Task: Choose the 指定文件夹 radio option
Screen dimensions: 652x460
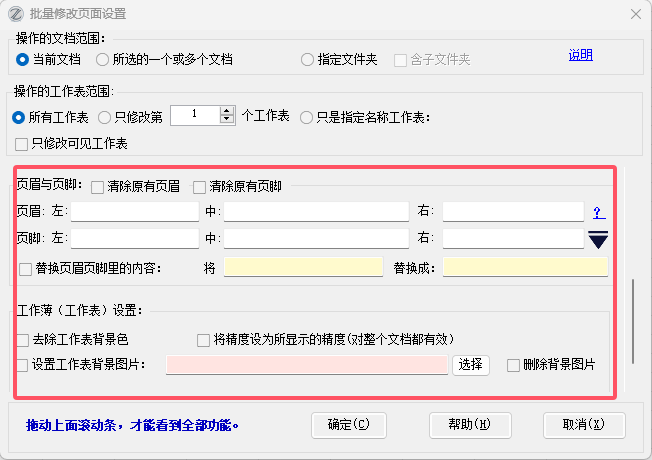Action: point(308,59)
